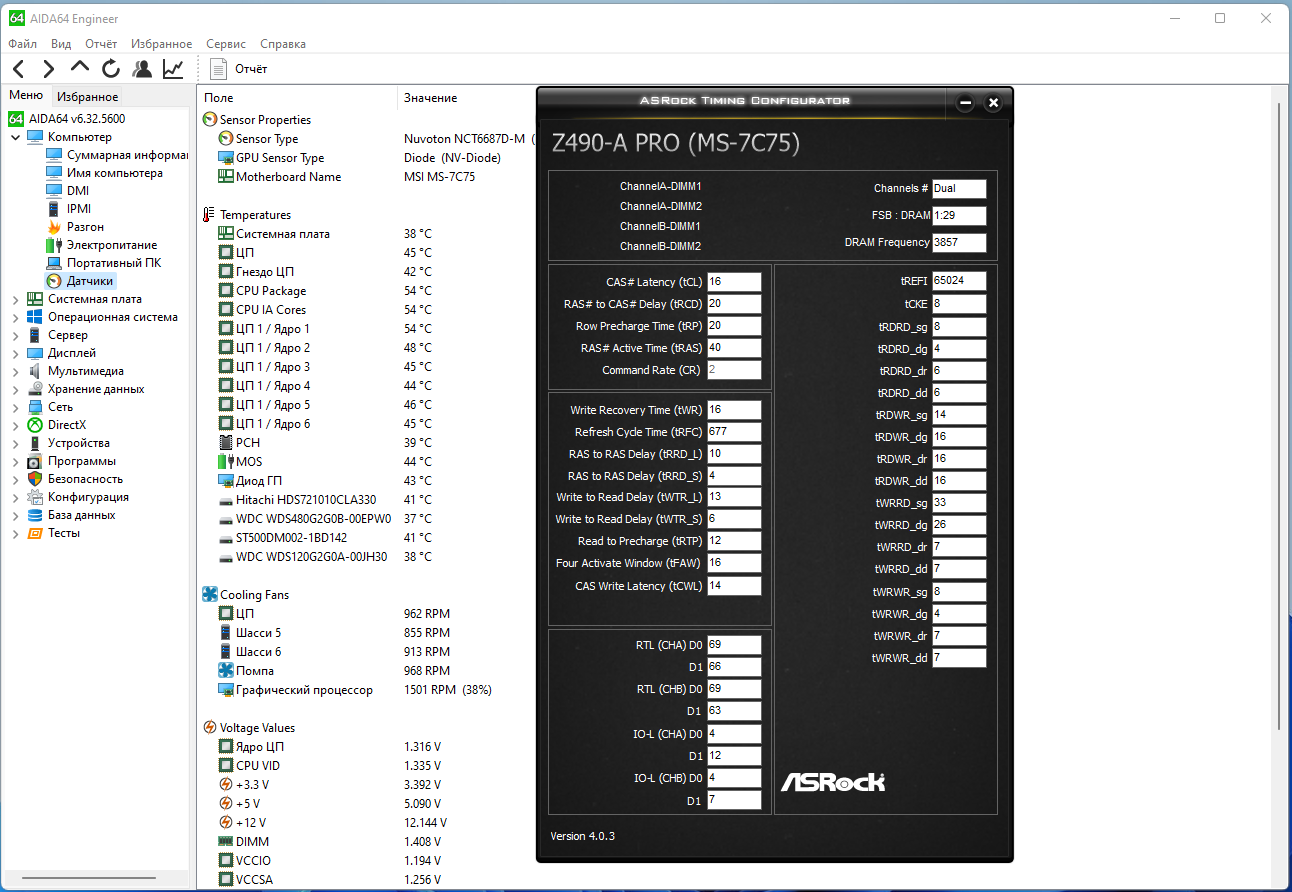Expand the Тесты tree node
Viewport: 1292px width, 892px height.
click(16, 533)
